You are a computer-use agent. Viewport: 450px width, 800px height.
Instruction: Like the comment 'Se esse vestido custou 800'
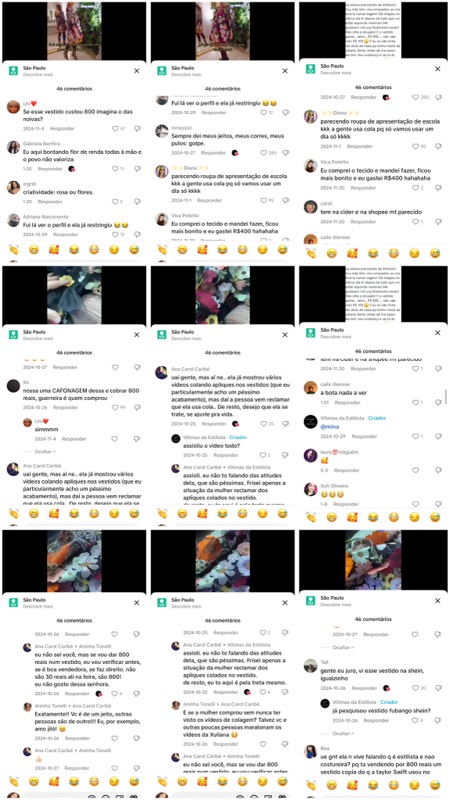(115, 129)
